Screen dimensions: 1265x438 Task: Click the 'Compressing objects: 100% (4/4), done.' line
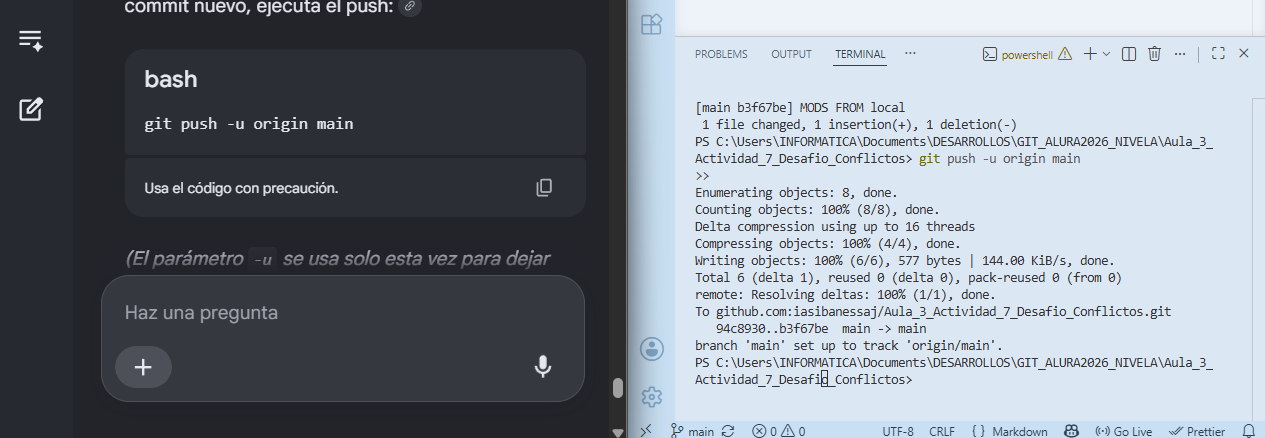(828, 243)
